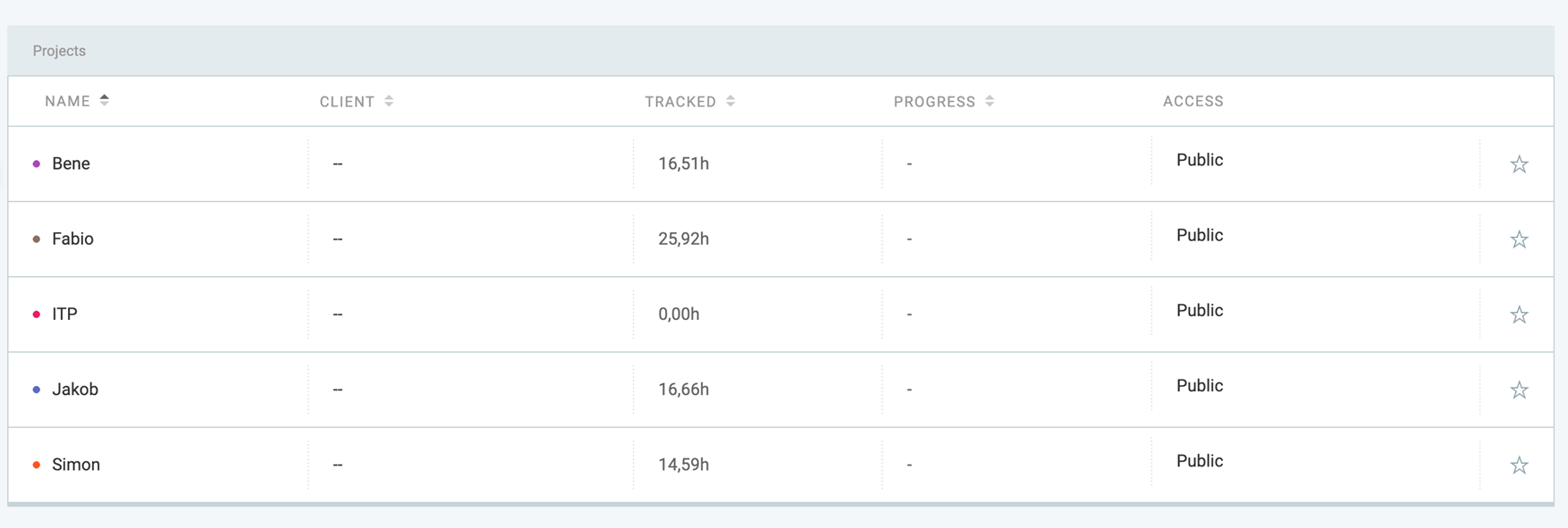Click the Projects panel title
The height and width of the screenshot is (528, 1568).
(x=59, y=51)
